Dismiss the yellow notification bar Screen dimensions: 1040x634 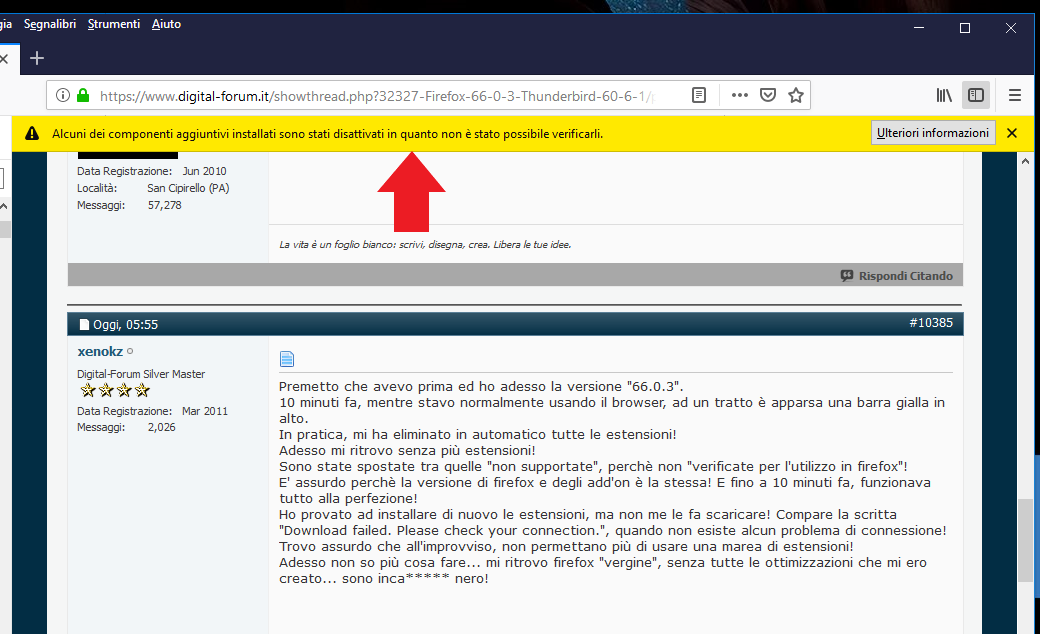pos(1011,133)
